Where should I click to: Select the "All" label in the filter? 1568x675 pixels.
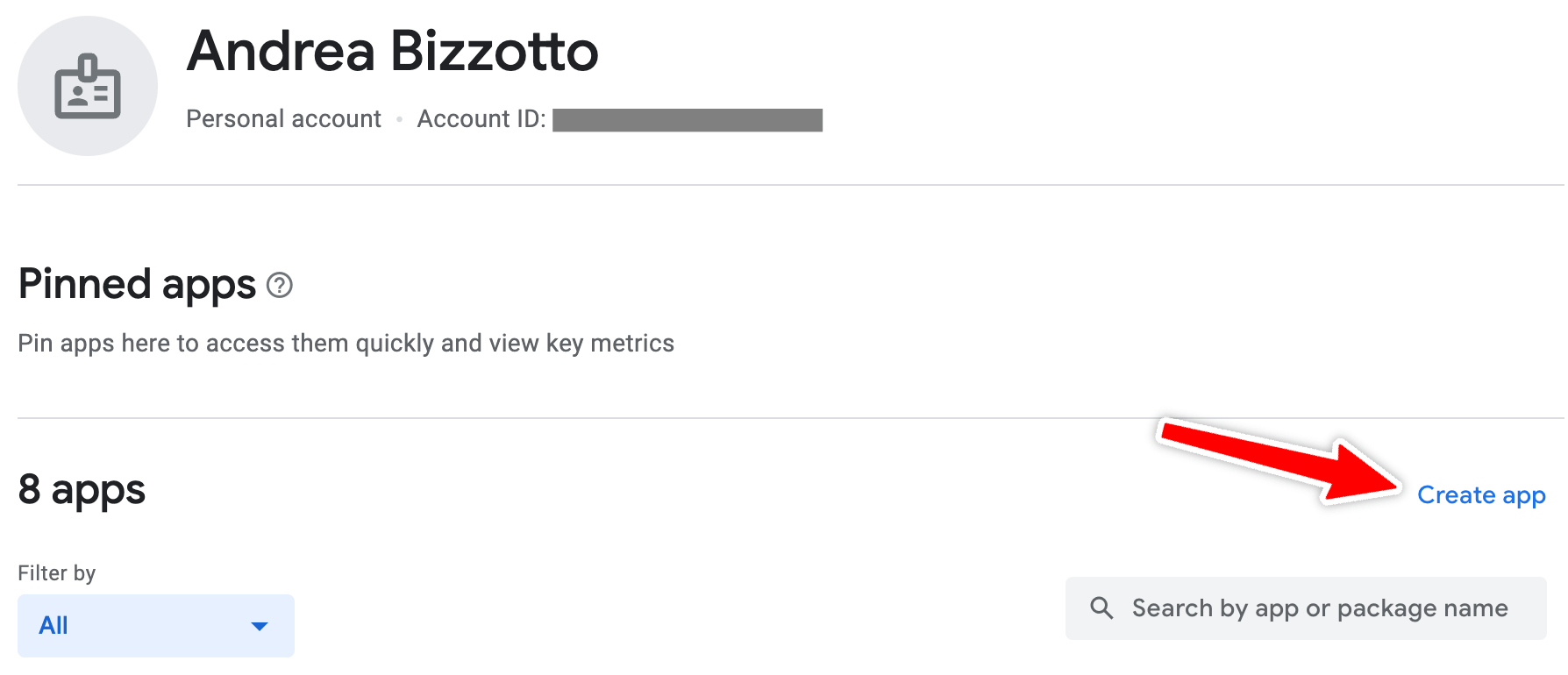click(53, 626)
